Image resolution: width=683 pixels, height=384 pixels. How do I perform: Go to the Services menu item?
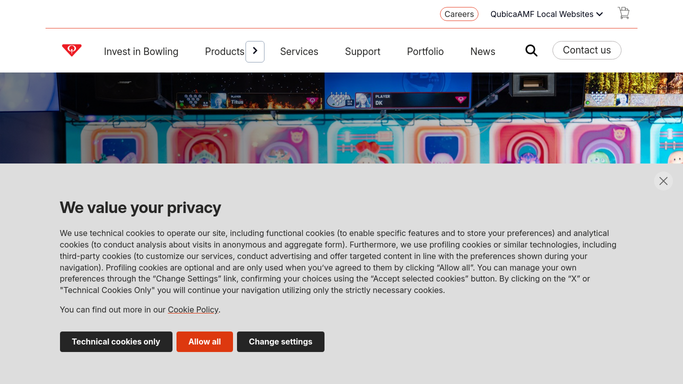[x=299, y=51]
